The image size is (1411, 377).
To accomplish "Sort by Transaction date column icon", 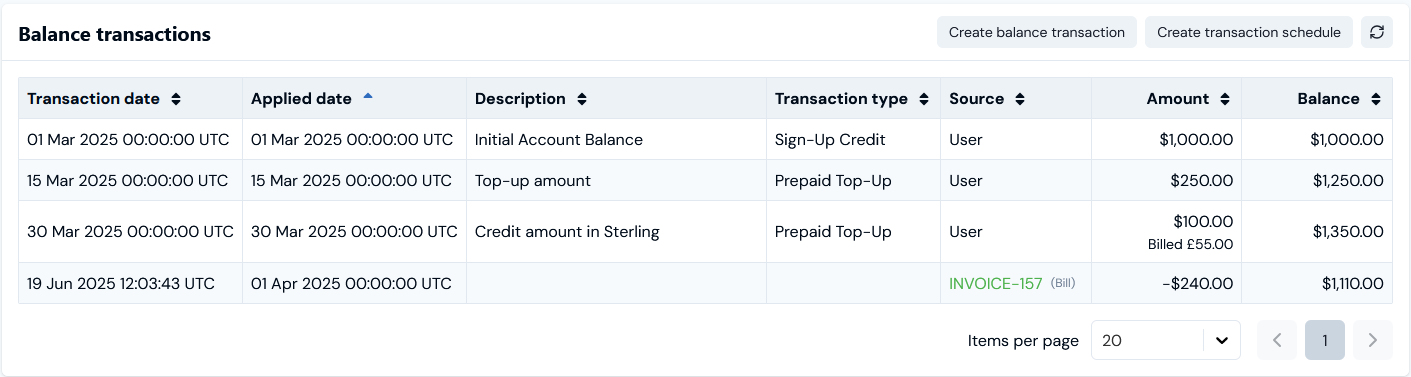I will tap(176, 99).
